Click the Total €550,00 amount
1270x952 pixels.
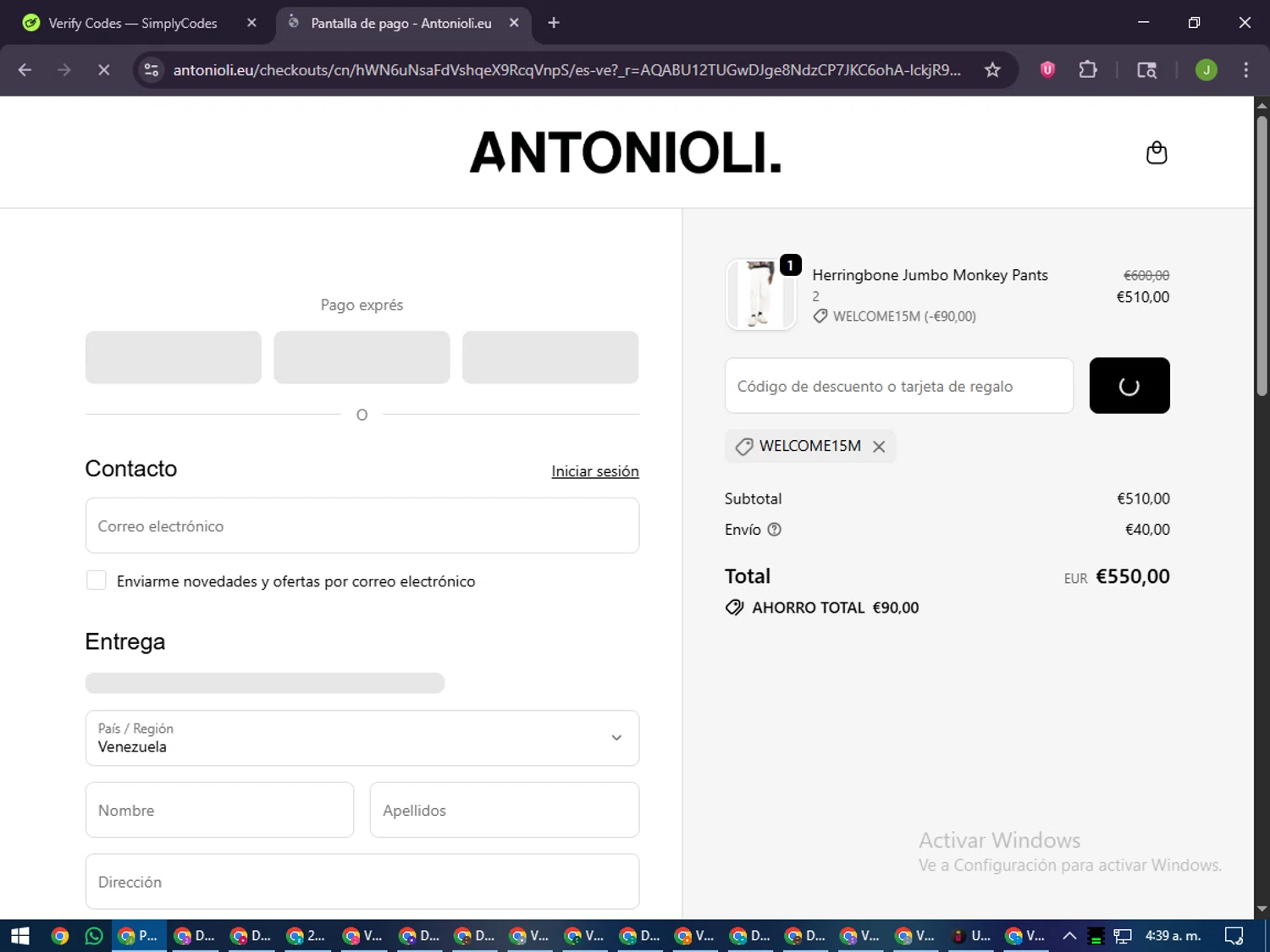tap(1133, 576)
